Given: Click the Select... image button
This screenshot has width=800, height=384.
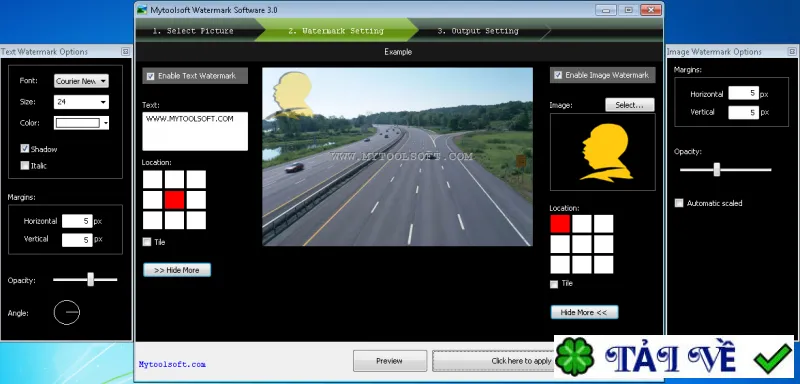Looking at the screenshot, I should [630, 105].
